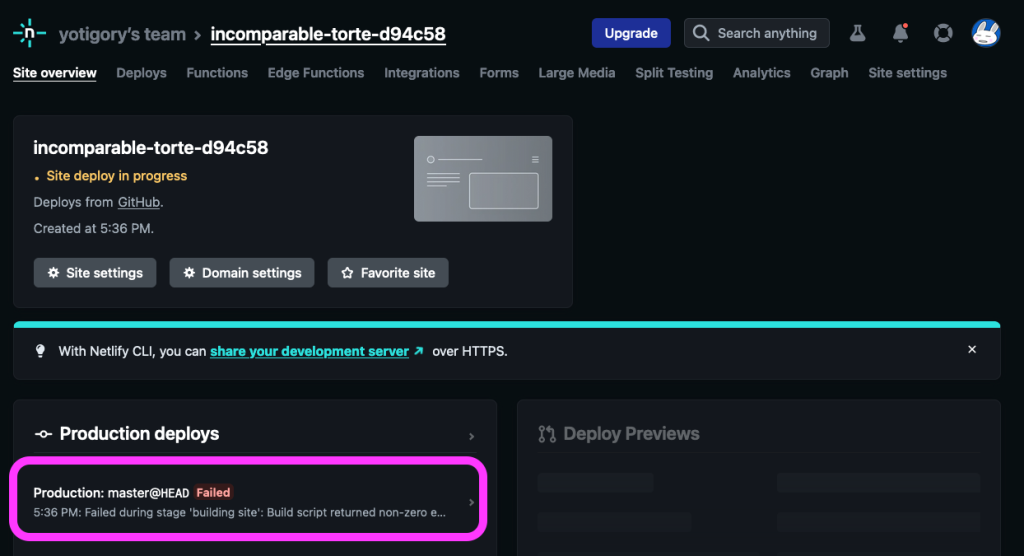Open Domain settings button

click(x=242, y=273)
